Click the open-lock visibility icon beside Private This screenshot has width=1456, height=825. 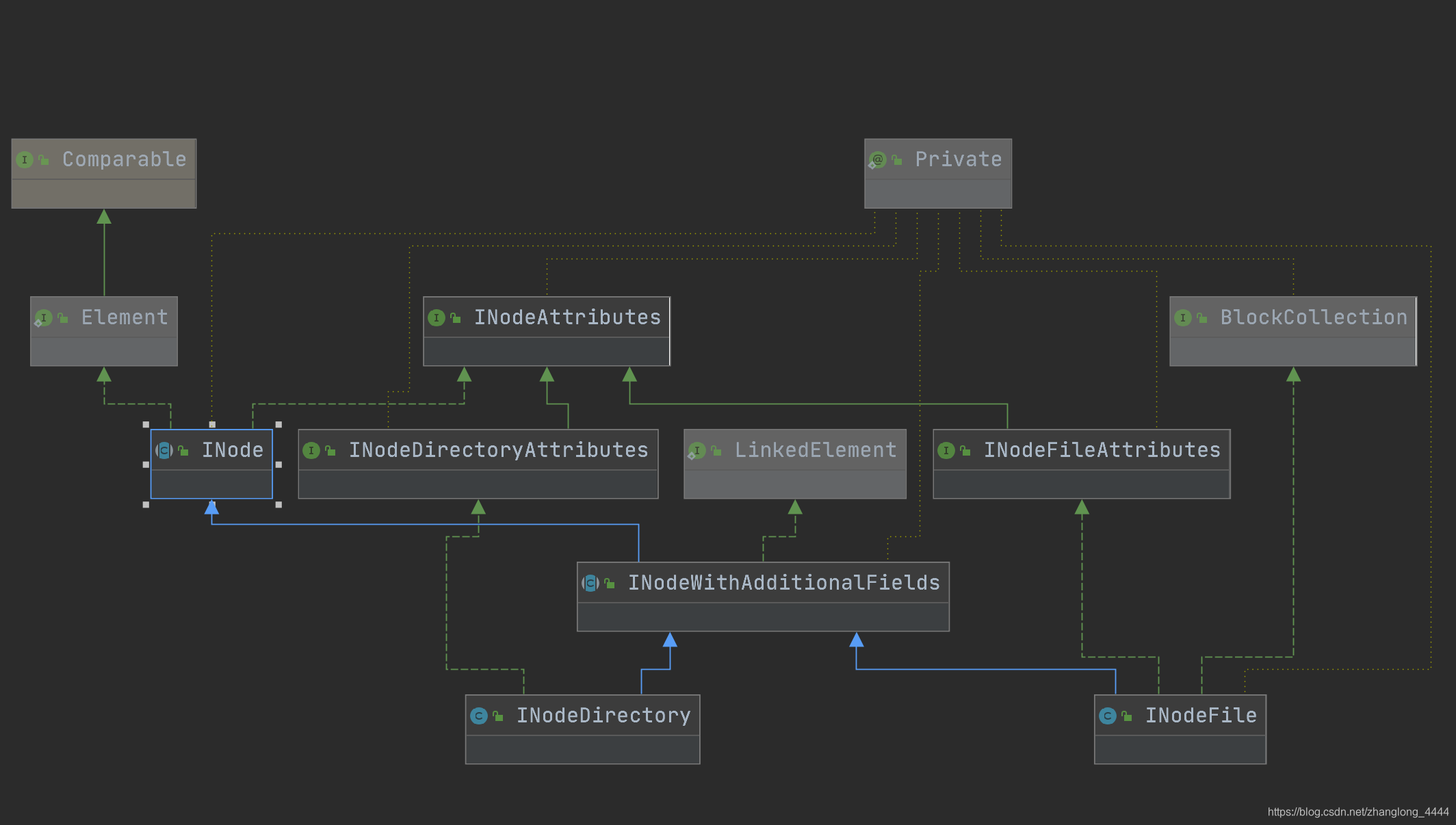point(896,159)
